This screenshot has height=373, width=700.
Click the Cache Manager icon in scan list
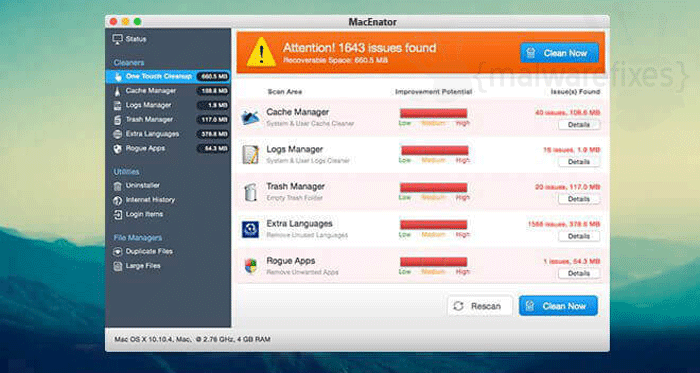[x=250, y=117]
